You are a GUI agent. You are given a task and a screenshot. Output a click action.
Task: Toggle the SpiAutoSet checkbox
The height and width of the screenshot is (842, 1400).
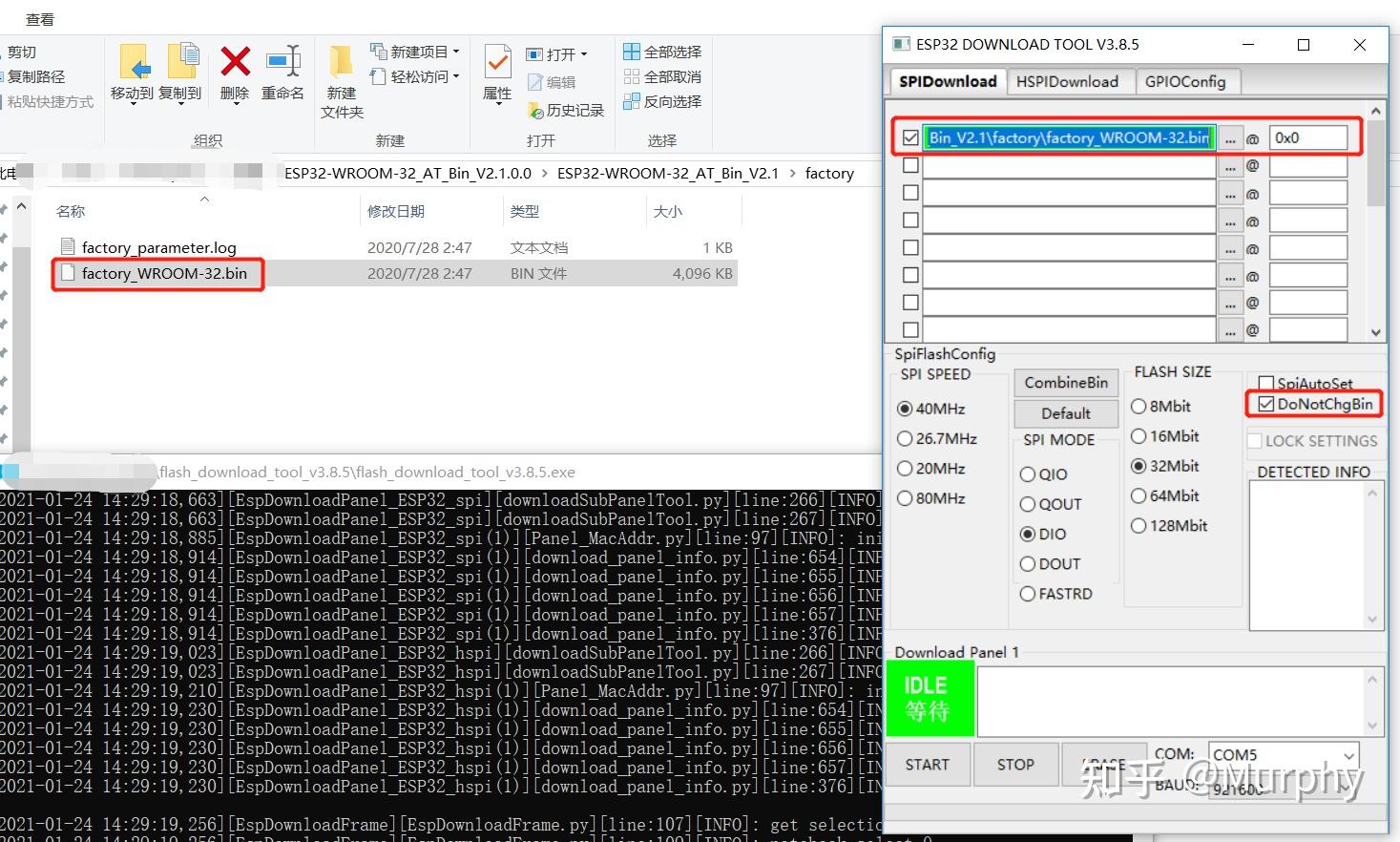pos(1266,384)
